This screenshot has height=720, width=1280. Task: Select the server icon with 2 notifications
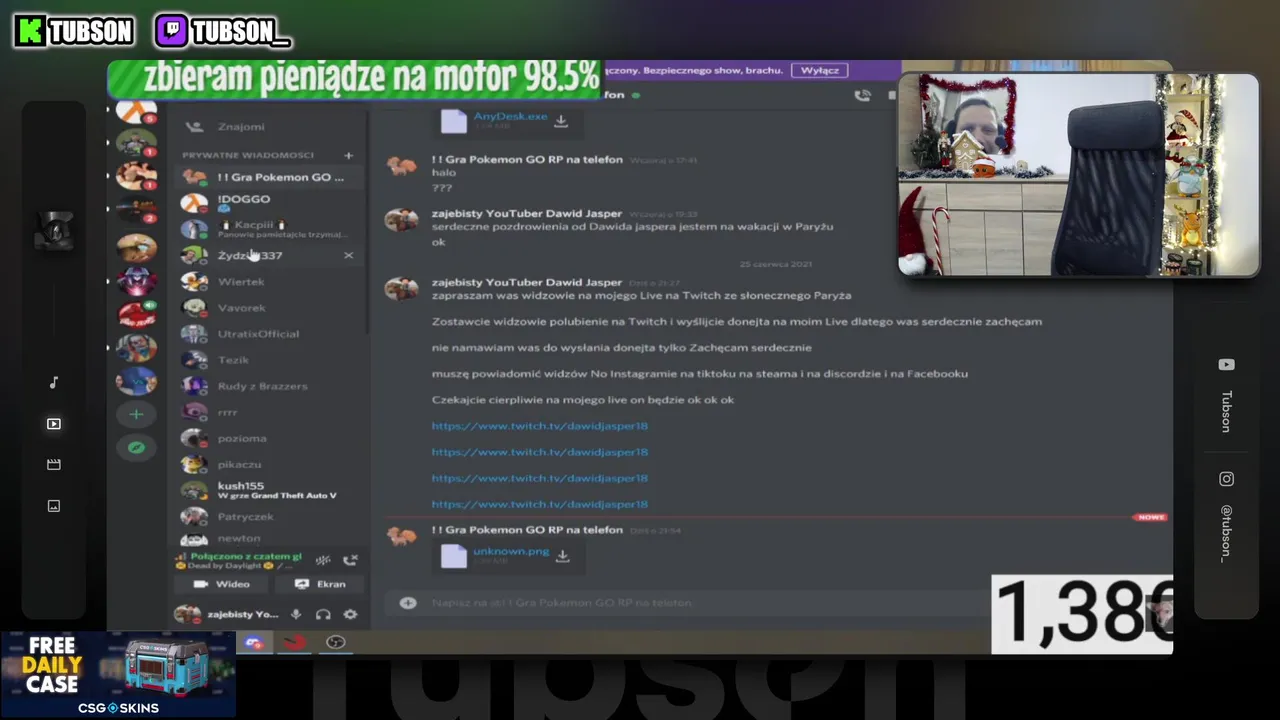click(136, 211)
